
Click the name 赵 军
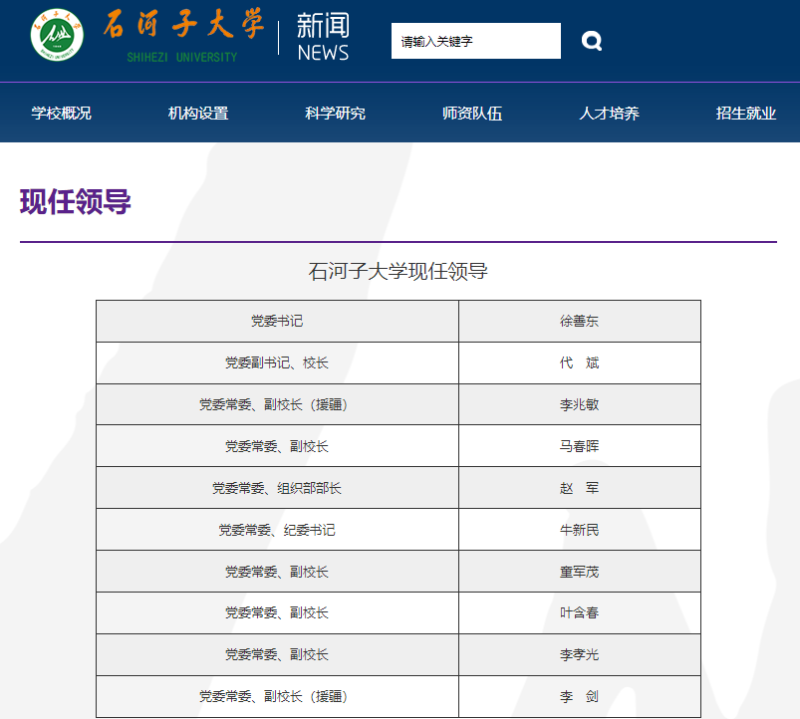579,488
